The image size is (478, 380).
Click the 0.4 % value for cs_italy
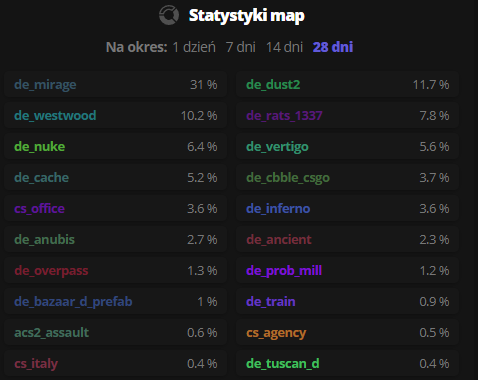tap(202, 364)
